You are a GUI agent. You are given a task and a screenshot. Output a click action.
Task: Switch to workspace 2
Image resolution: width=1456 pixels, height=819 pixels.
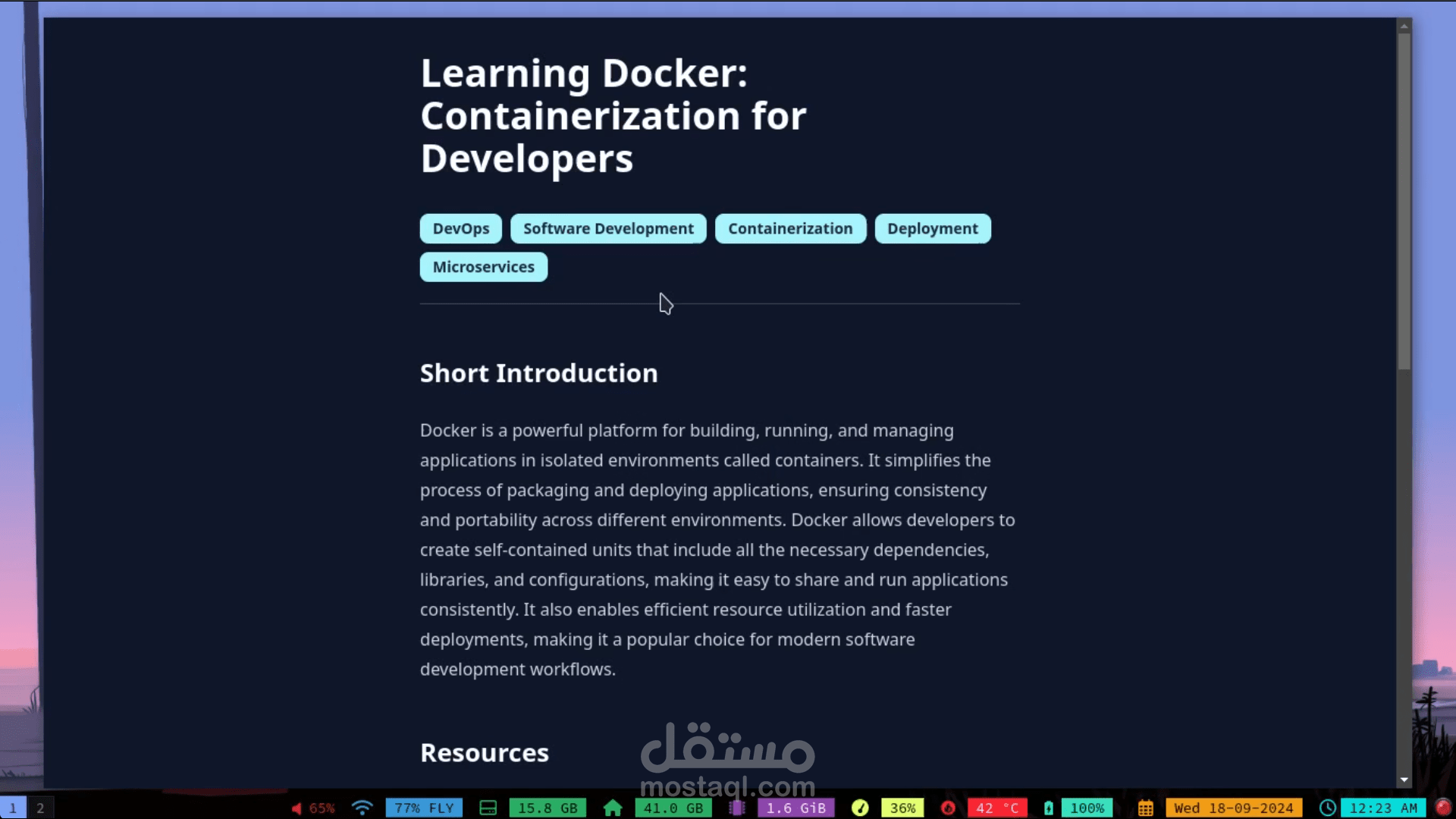[x=40, y=808]
